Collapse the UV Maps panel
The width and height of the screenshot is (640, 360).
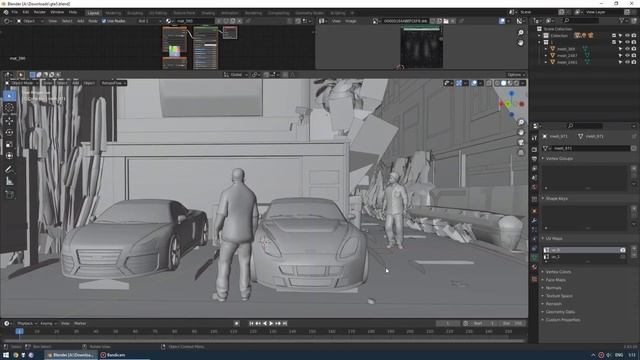554,238
